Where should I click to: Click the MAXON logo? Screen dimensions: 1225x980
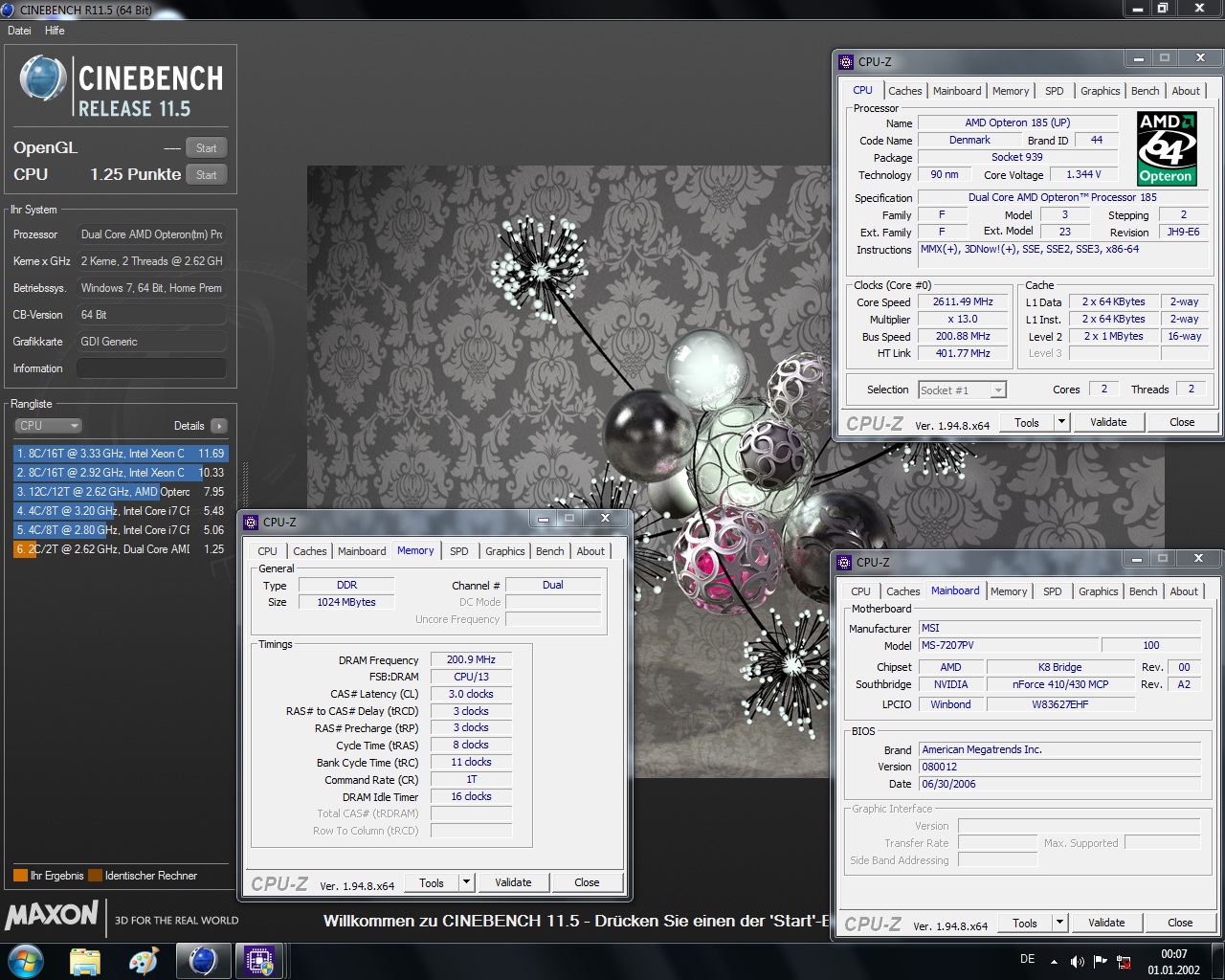(52, 915)
